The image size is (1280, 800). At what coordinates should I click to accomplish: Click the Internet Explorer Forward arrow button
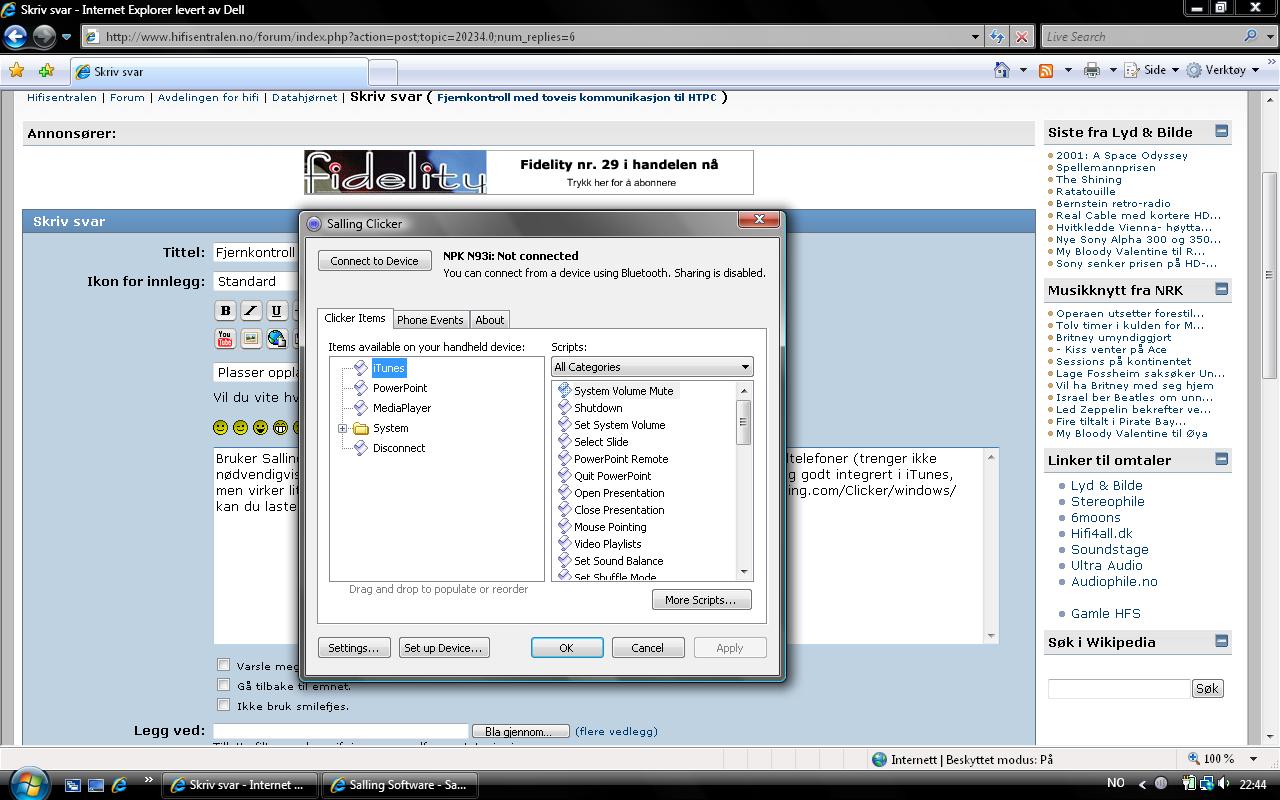[44, 37]
